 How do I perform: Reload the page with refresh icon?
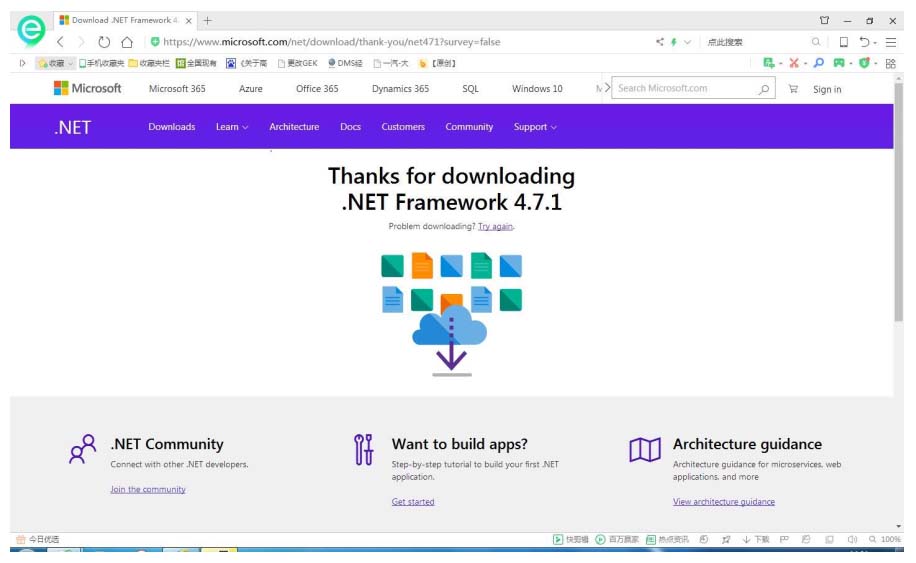(x=104, y=42)
